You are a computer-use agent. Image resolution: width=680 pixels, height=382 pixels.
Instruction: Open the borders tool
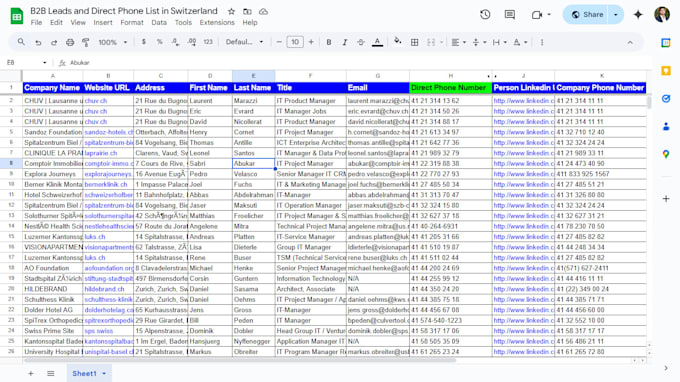click(x=415, y=42)
